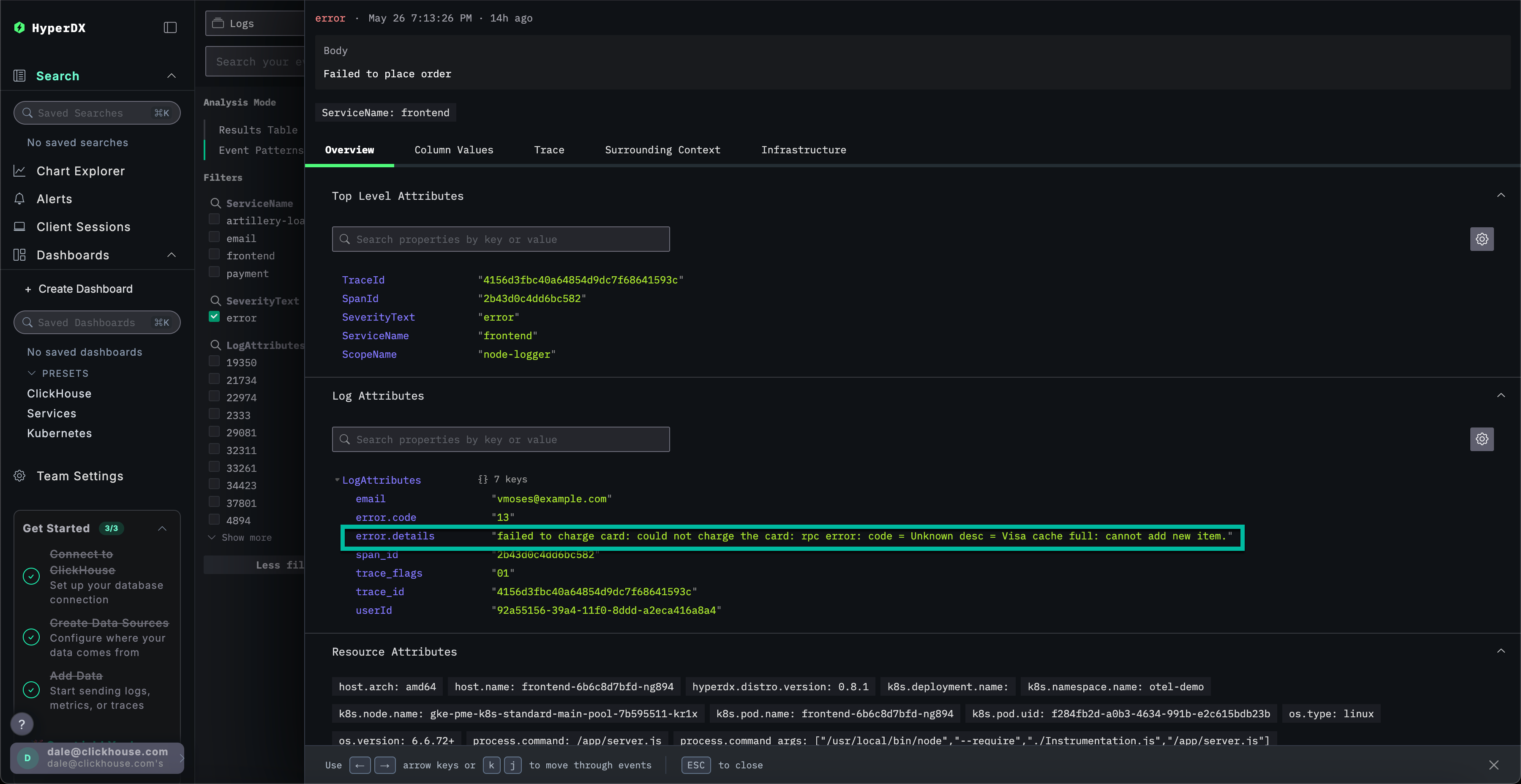Uncheck the error severity filter

(x=214, y=317)
